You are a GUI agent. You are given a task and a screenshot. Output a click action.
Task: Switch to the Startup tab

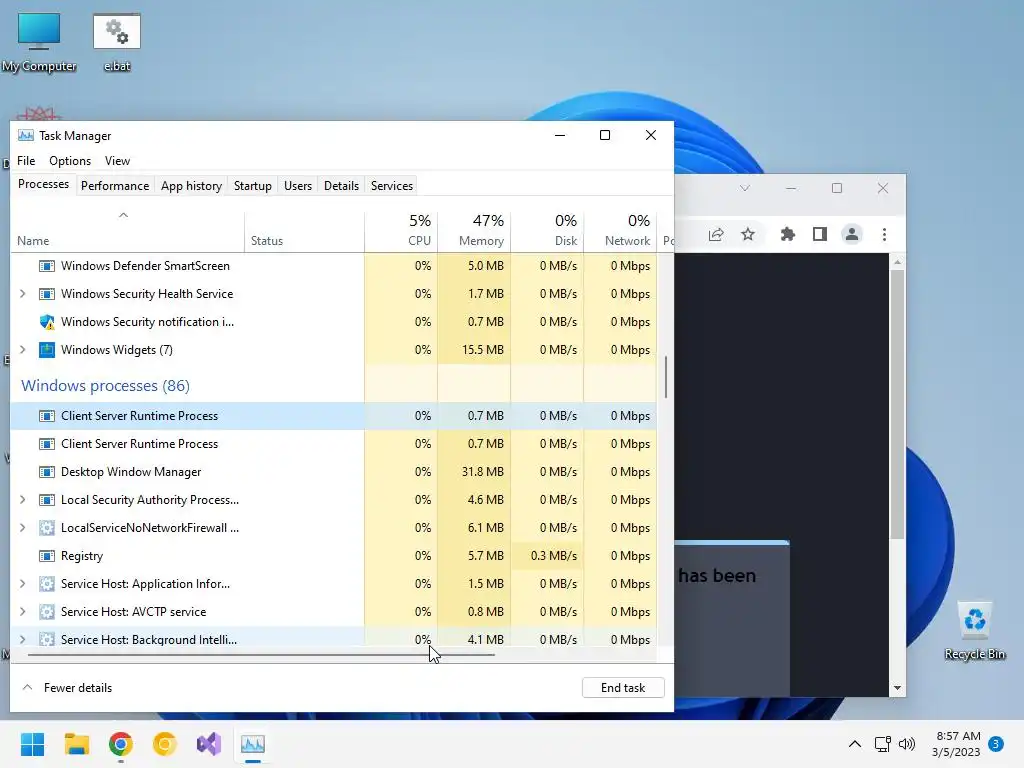253,186
